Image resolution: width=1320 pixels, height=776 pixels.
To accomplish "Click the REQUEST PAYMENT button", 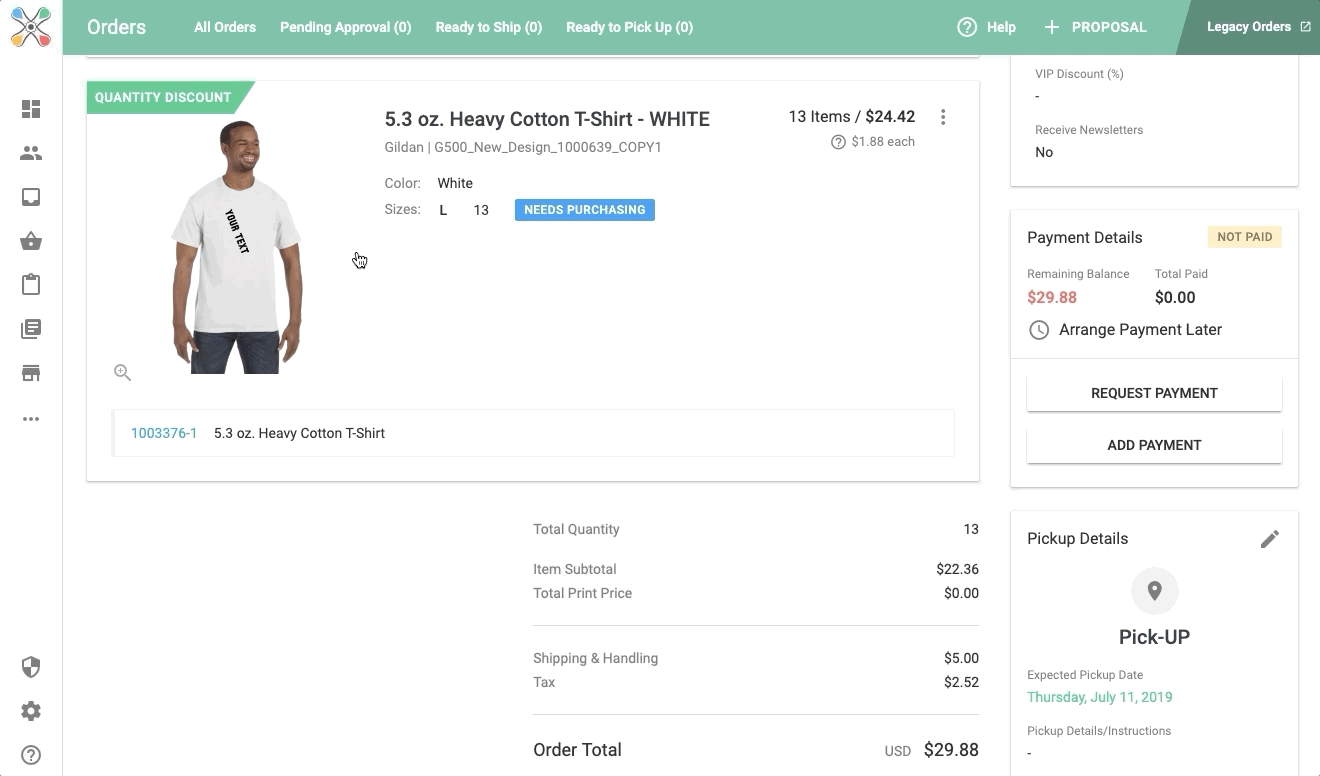I will pyautogui.click(x=1154, y=393).
